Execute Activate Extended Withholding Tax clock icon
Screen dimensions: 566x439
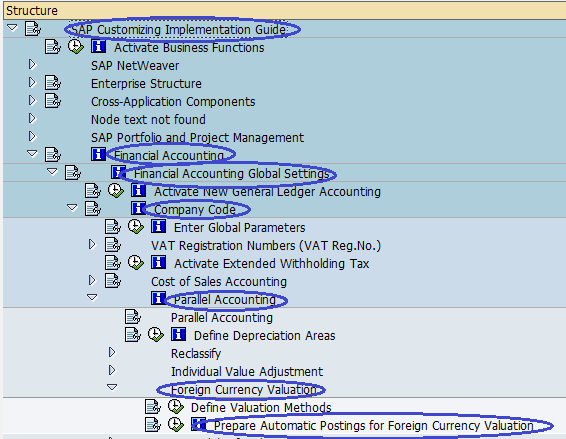[x=136, y=262]
